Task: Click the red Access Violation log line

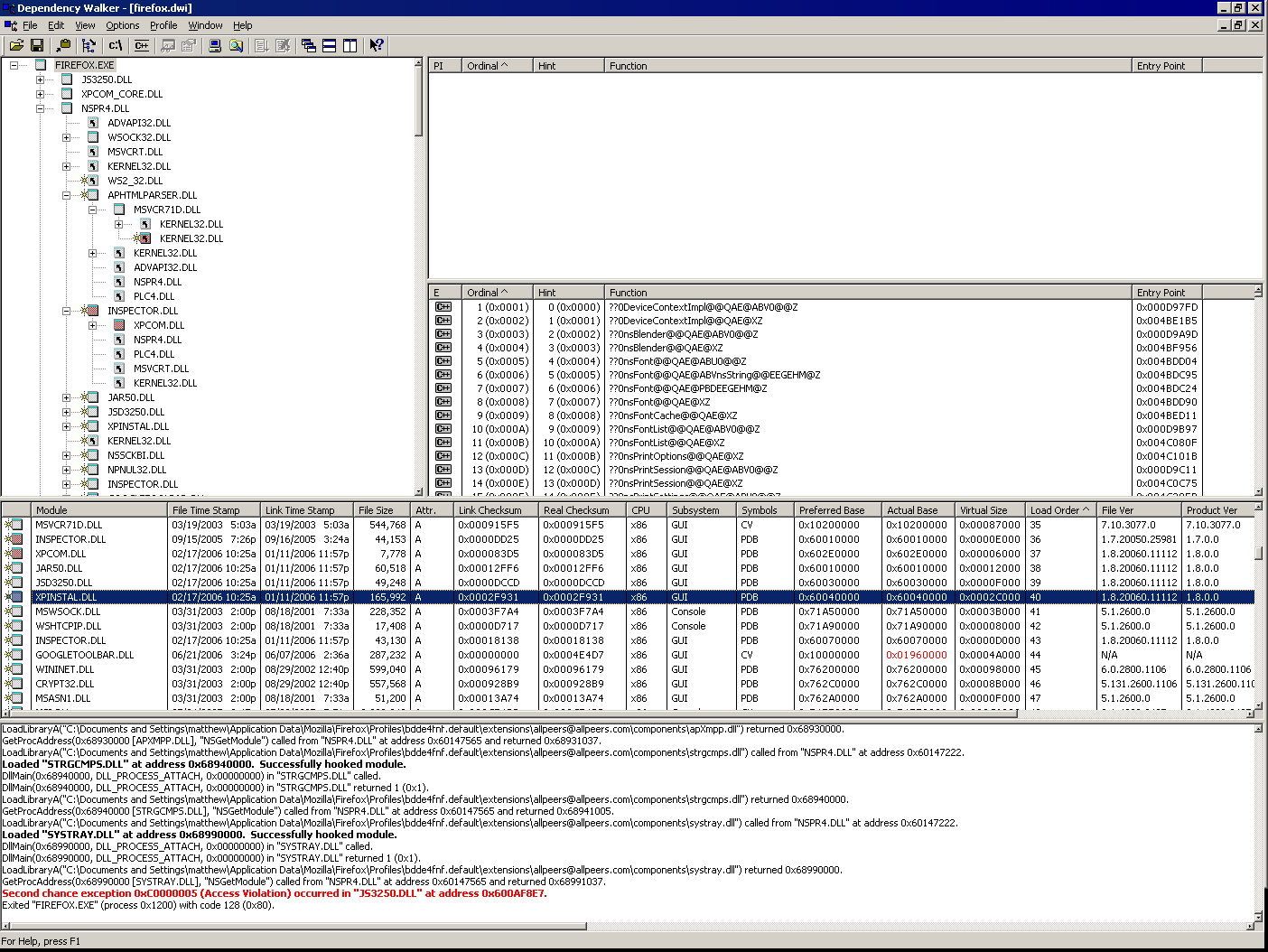Action: tap(275, 893)
